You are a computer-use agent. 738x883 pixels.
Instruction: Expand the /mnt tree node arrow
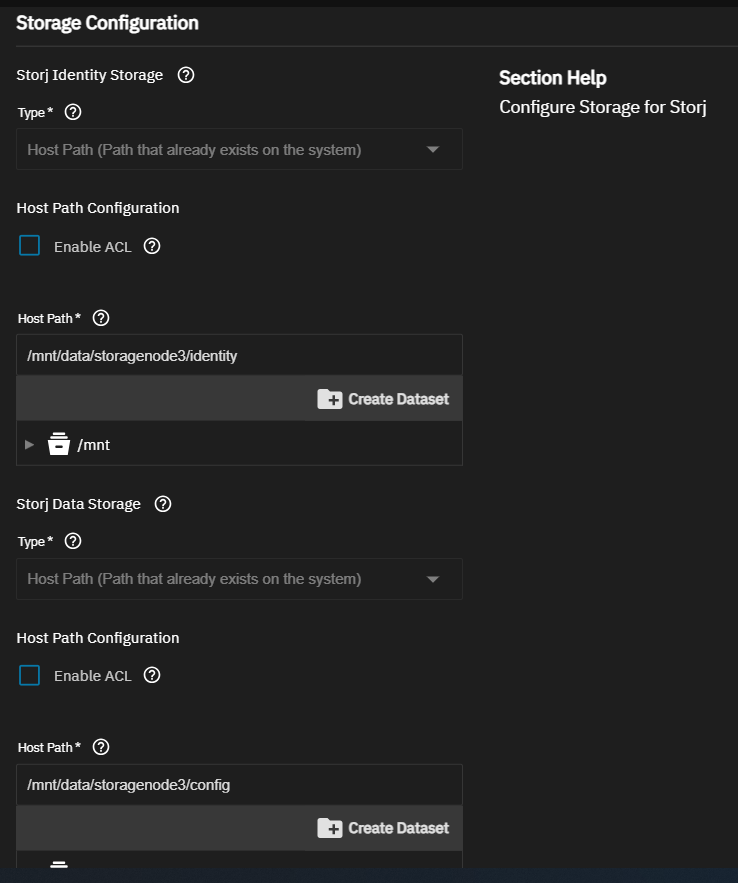coord(29,444)
